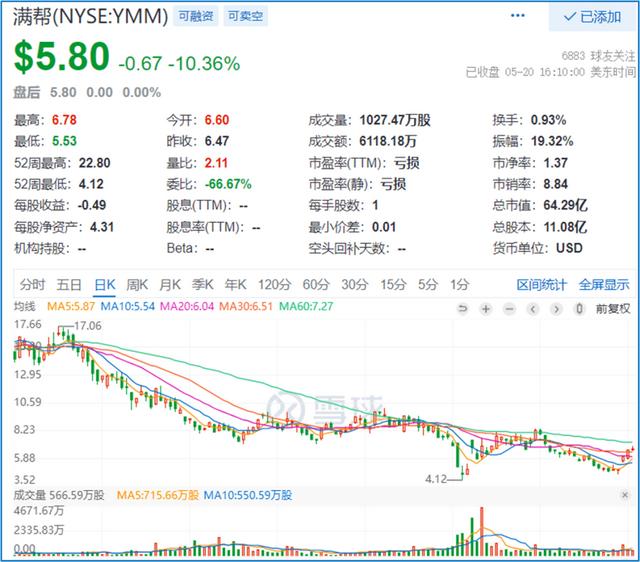Switch to the 五日 chart tab
This screenshot has width=640, height=562.
(x=69, y=284)
